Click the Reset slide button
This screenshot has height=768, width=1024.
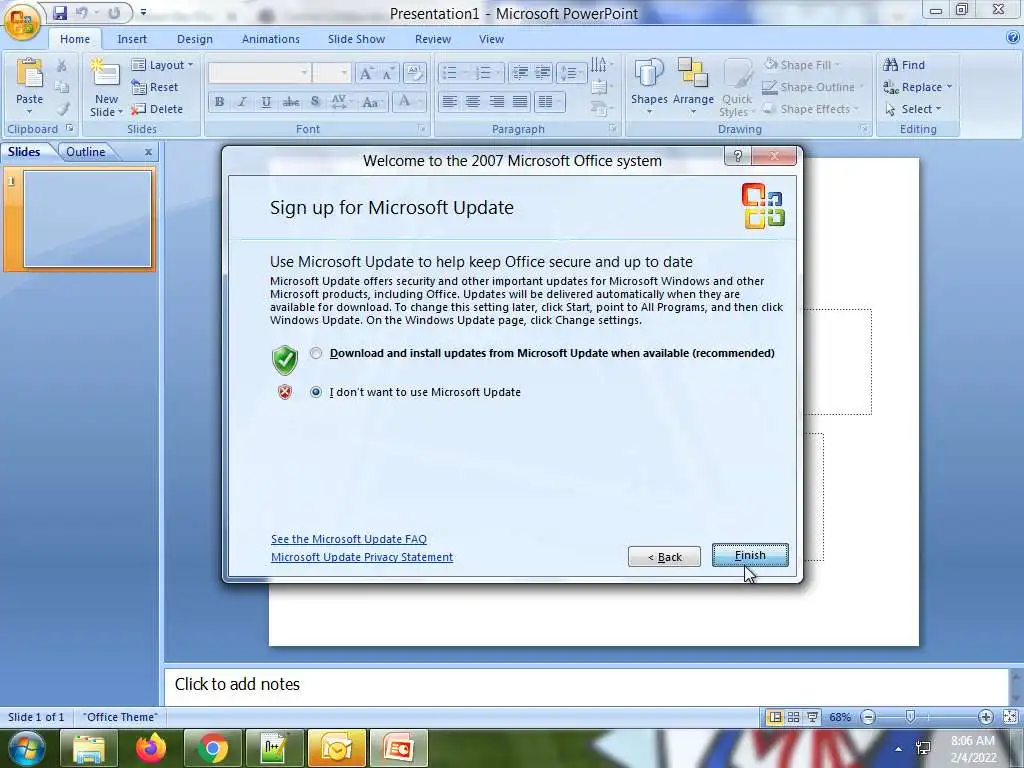(155, 87)
